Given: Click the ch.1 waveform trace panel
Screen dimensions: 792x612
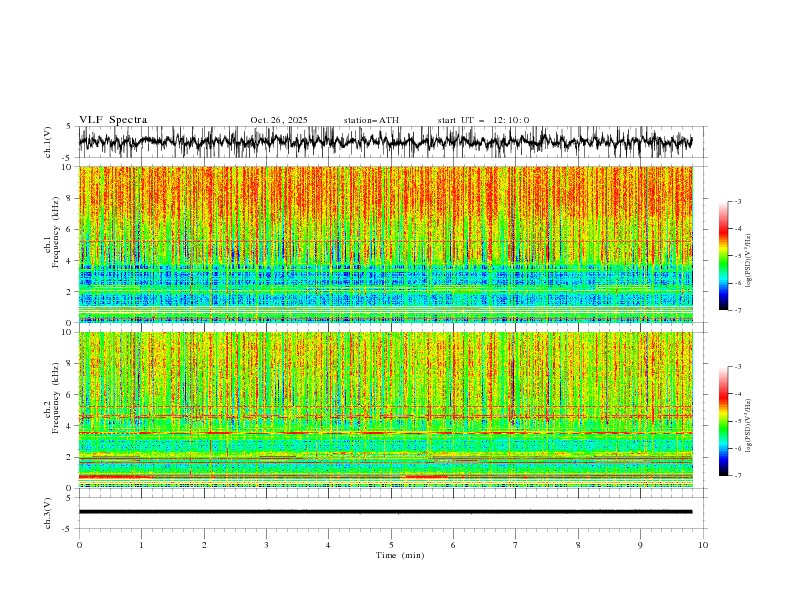Looking at the screenshot, I should pos(393,142).
